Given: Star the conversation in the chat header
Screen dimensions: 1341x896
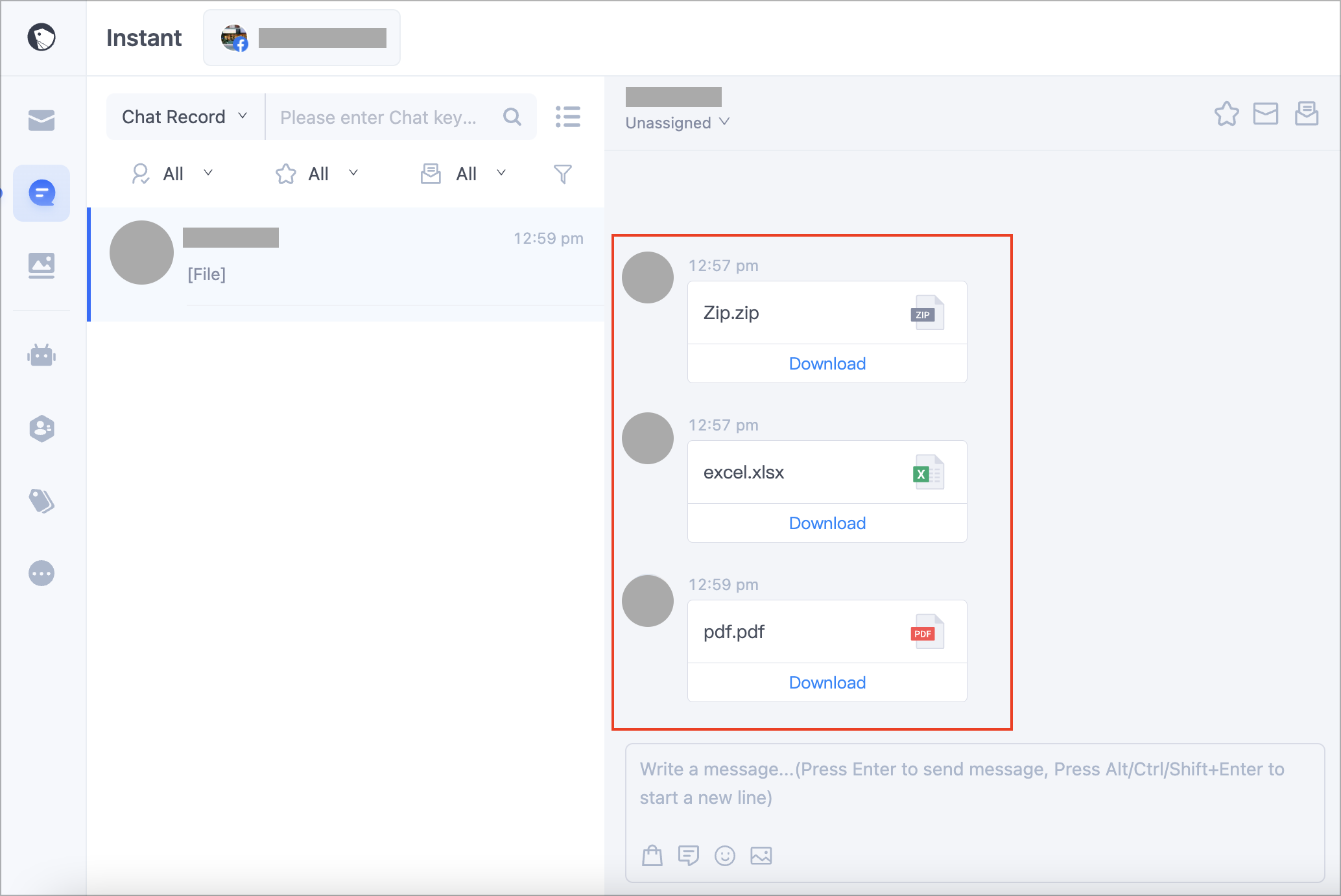Looking at the screenshot, I should coord(1226,114).
